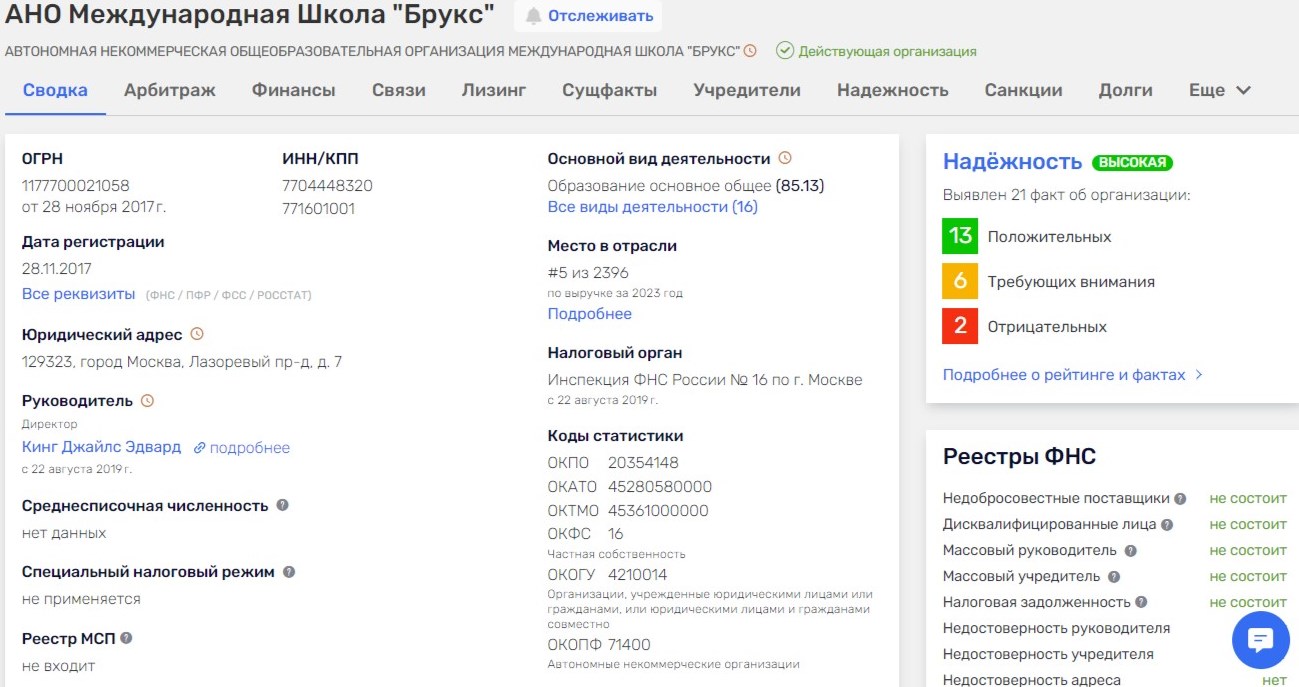The image size is (1299, 687).
Task: Open the Сущфакты tab
Action: (610, 90)
